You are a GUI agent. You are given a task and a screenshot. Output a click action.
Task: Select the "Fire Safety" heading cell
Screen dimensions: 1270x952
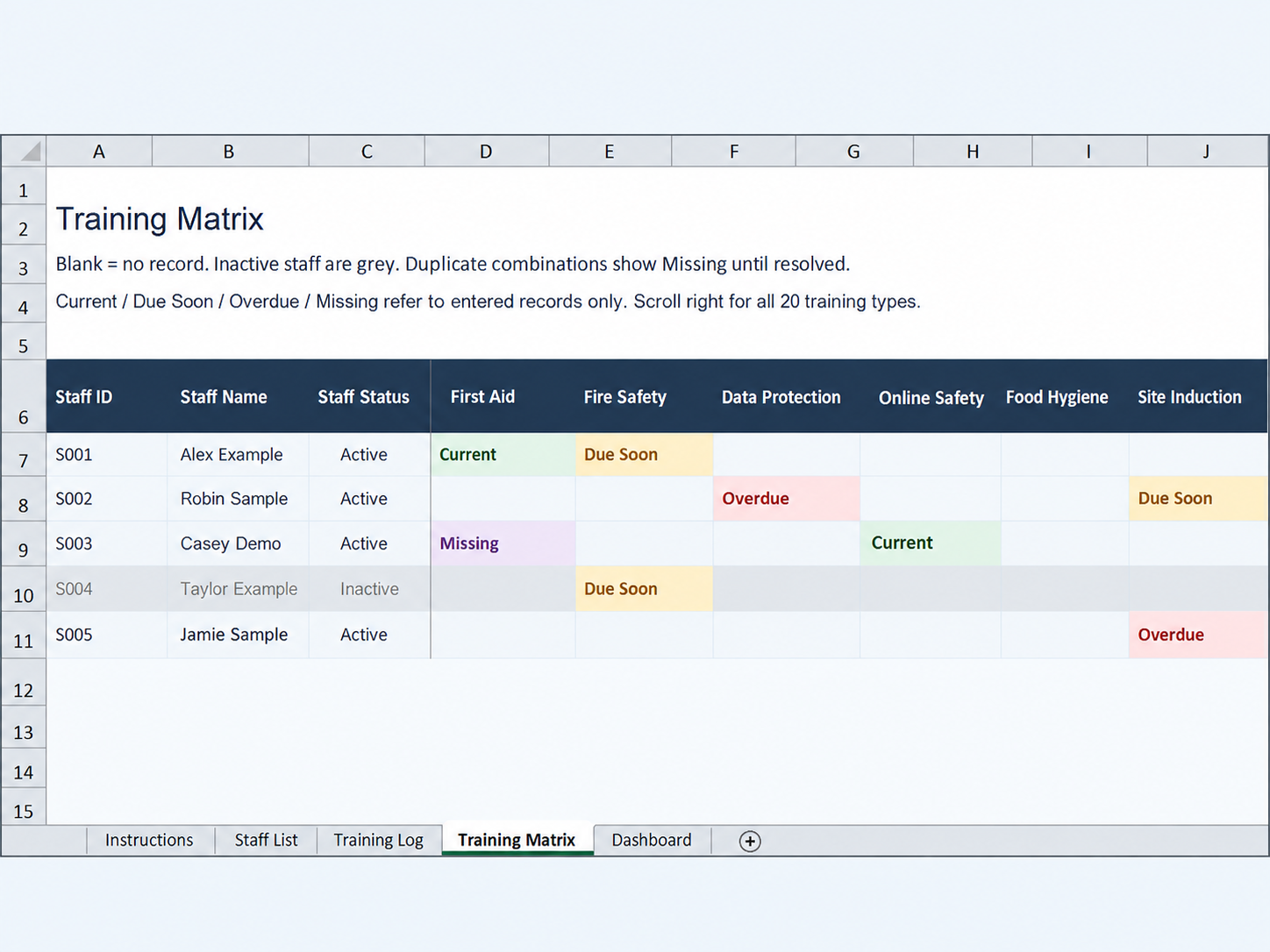(x=645, y=396)
